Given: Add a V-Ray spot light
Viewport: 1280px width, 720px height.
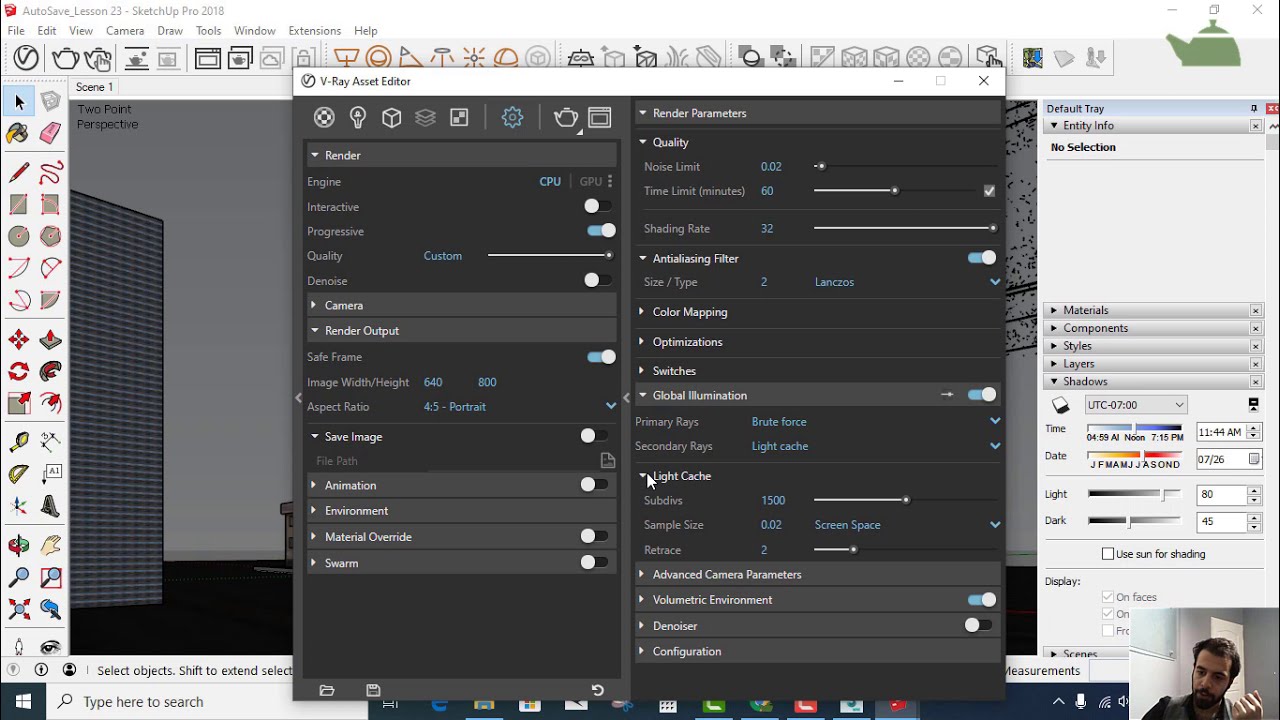Looking at the screenshot, I should 410,58.
